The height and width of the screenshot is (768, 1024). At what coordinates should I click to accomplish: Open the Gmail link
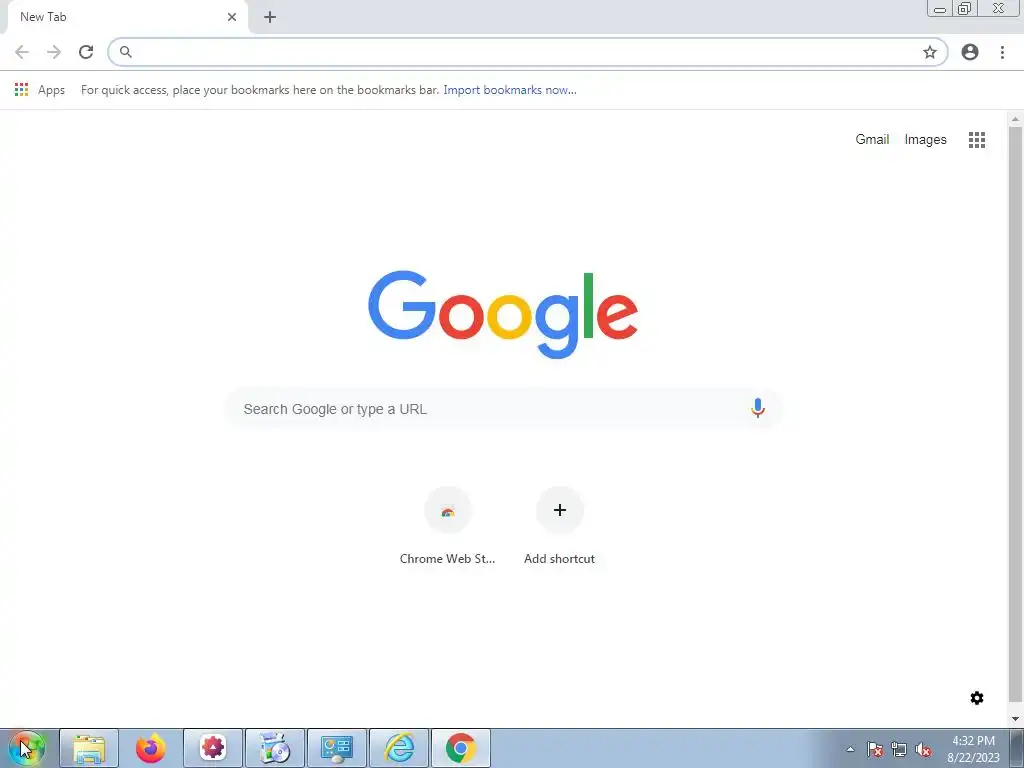(872, 139)
